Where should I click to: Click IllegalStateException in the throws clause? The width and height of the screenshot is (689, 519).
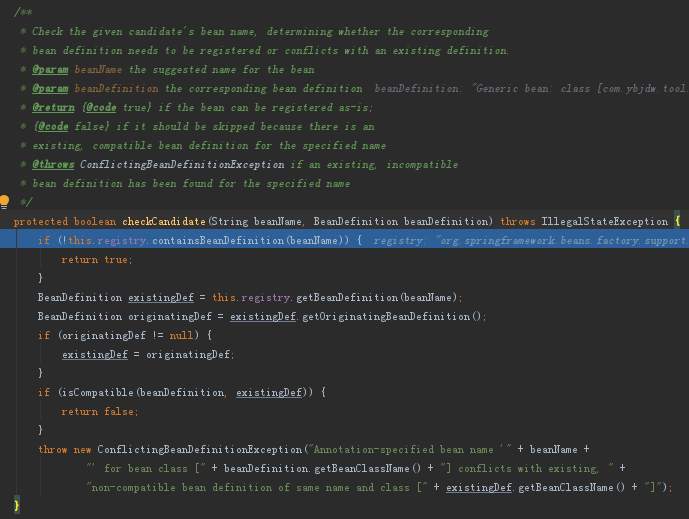(x=604, y=221)
